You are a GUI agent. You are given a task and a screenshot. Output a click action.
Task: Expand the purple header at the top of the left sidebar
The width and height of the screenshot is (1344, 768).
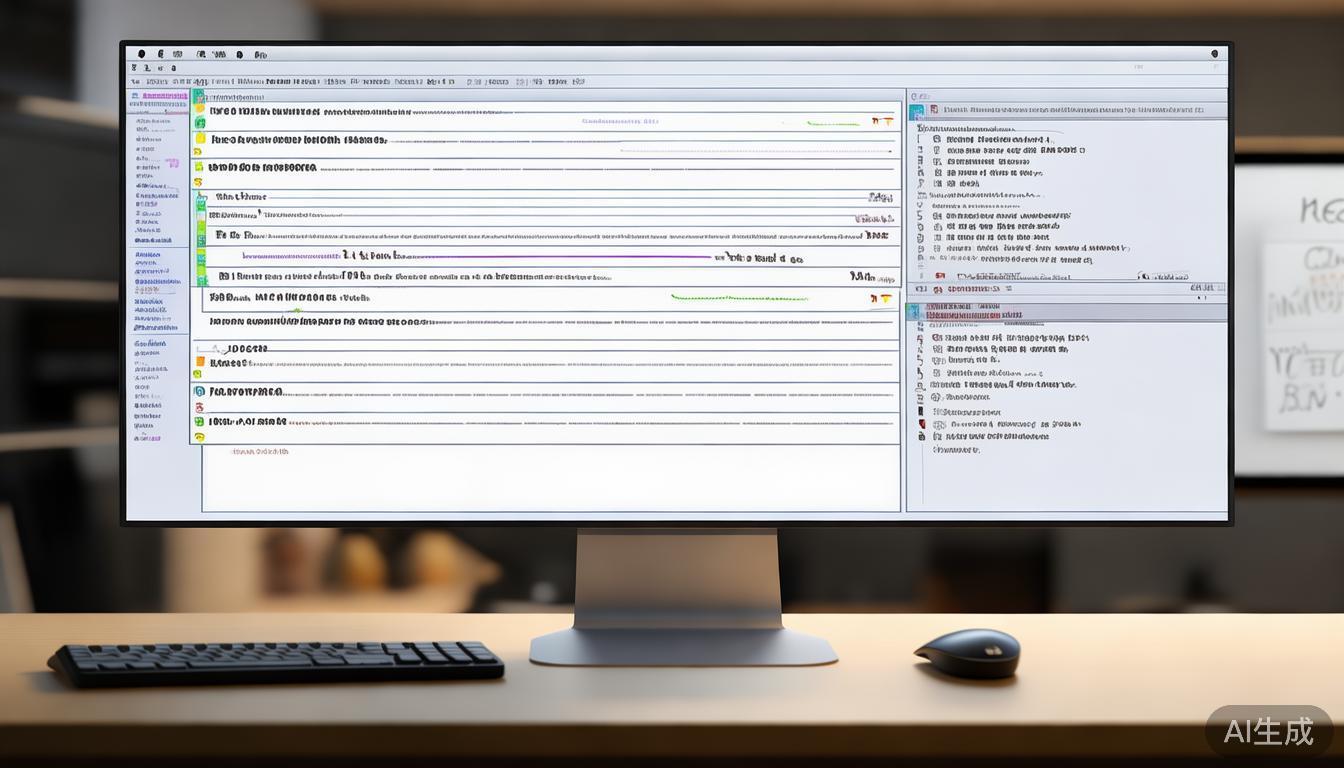pos(160,96)
